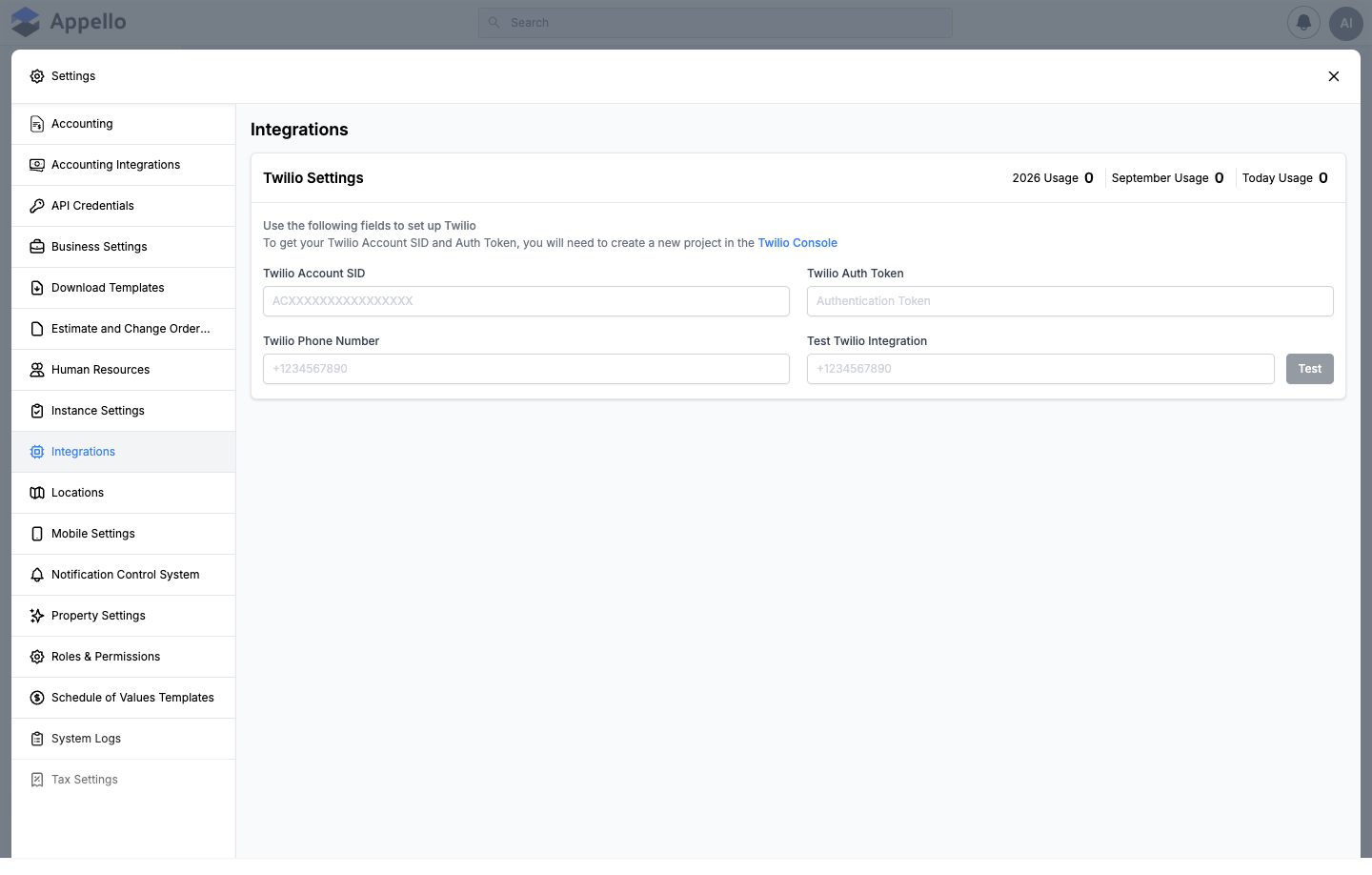The width and height of the screenshot is (1372, 875).
Task: Click the Accounting sidebar icon
Action: coord(37,124)
